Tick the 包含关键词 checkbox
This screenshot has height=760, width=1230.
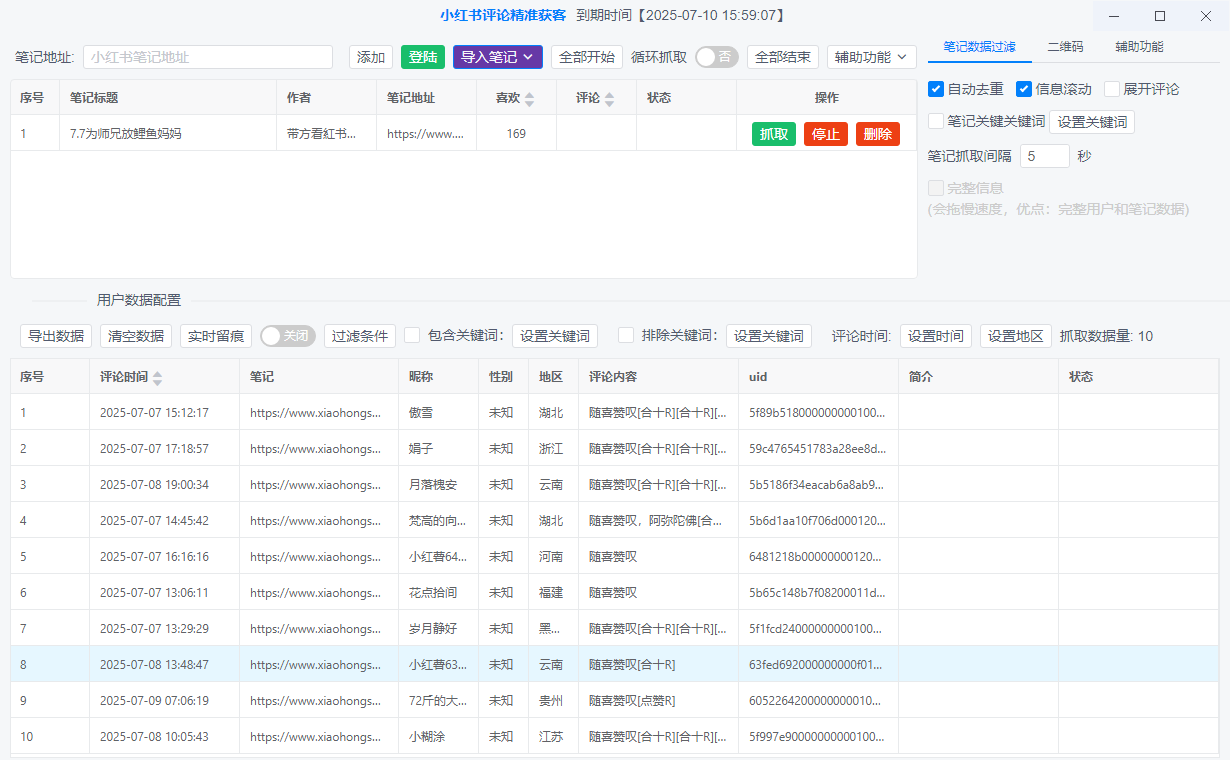click(412, 335)
